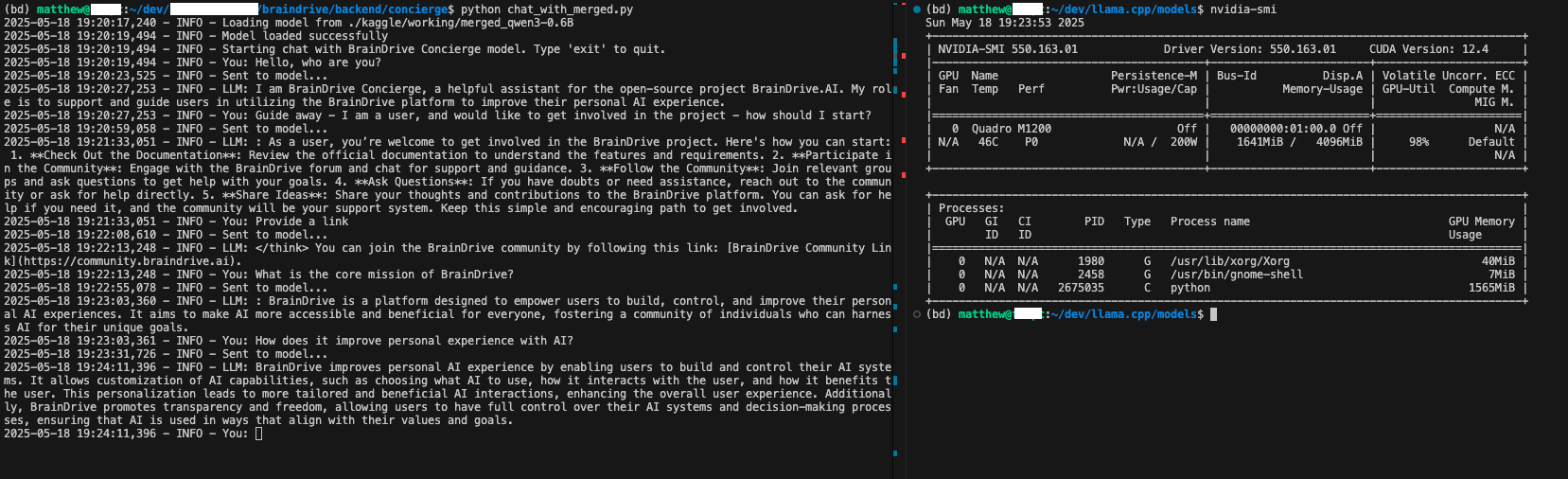
Task: Click the braindrive/backend/concierge path in left prompt
Action: pyautogui.click(x=355, y=9)
